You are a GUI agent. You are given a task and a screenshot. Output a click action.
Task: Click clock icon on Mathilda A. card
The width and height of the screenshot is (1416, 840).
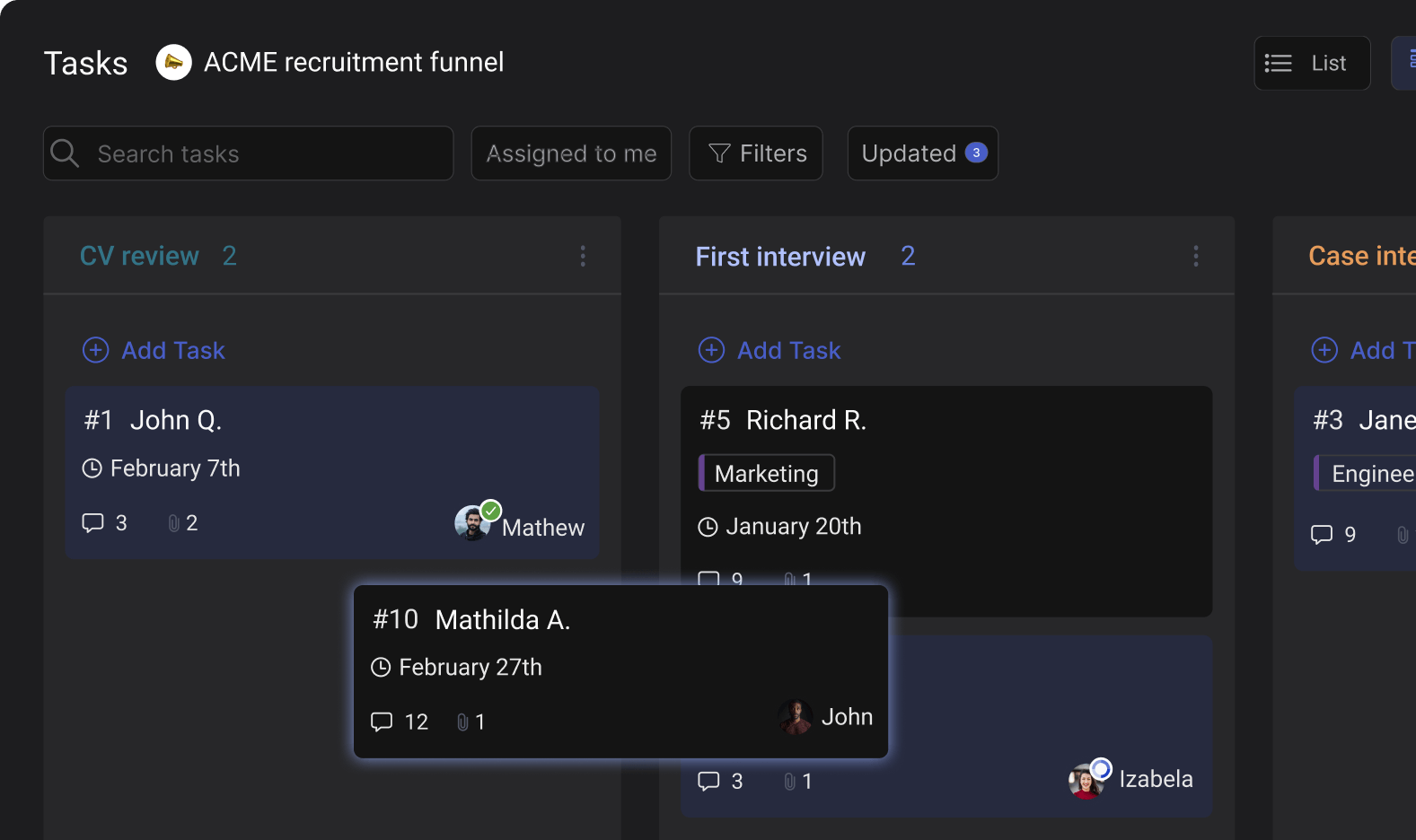tap(381, 667)
